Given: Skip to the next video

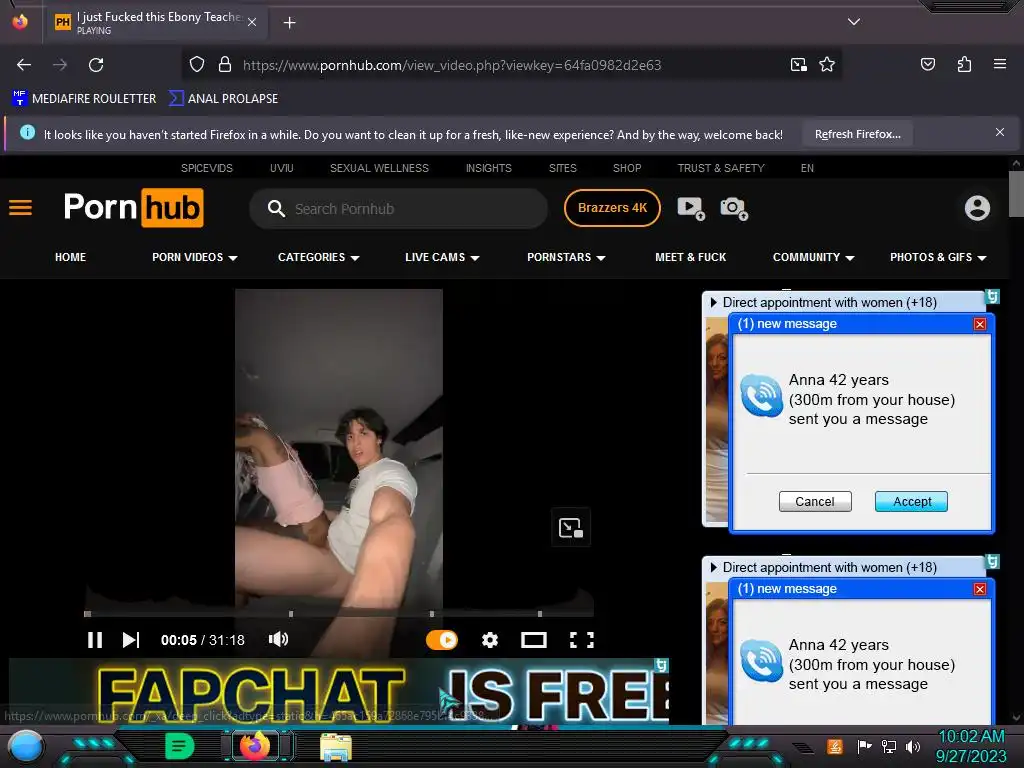Looking at the screenshot, I should point(131,640).
